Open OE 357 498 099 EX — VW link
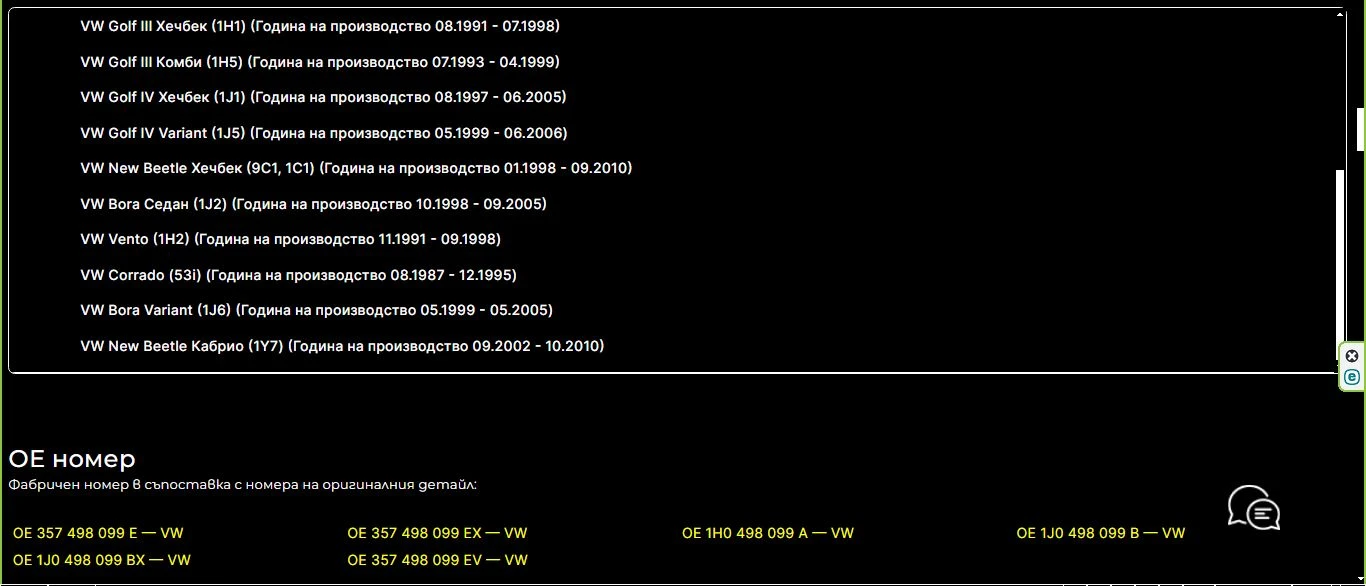The height and width of the screenshot is (586, 1366). pos(437,533)
